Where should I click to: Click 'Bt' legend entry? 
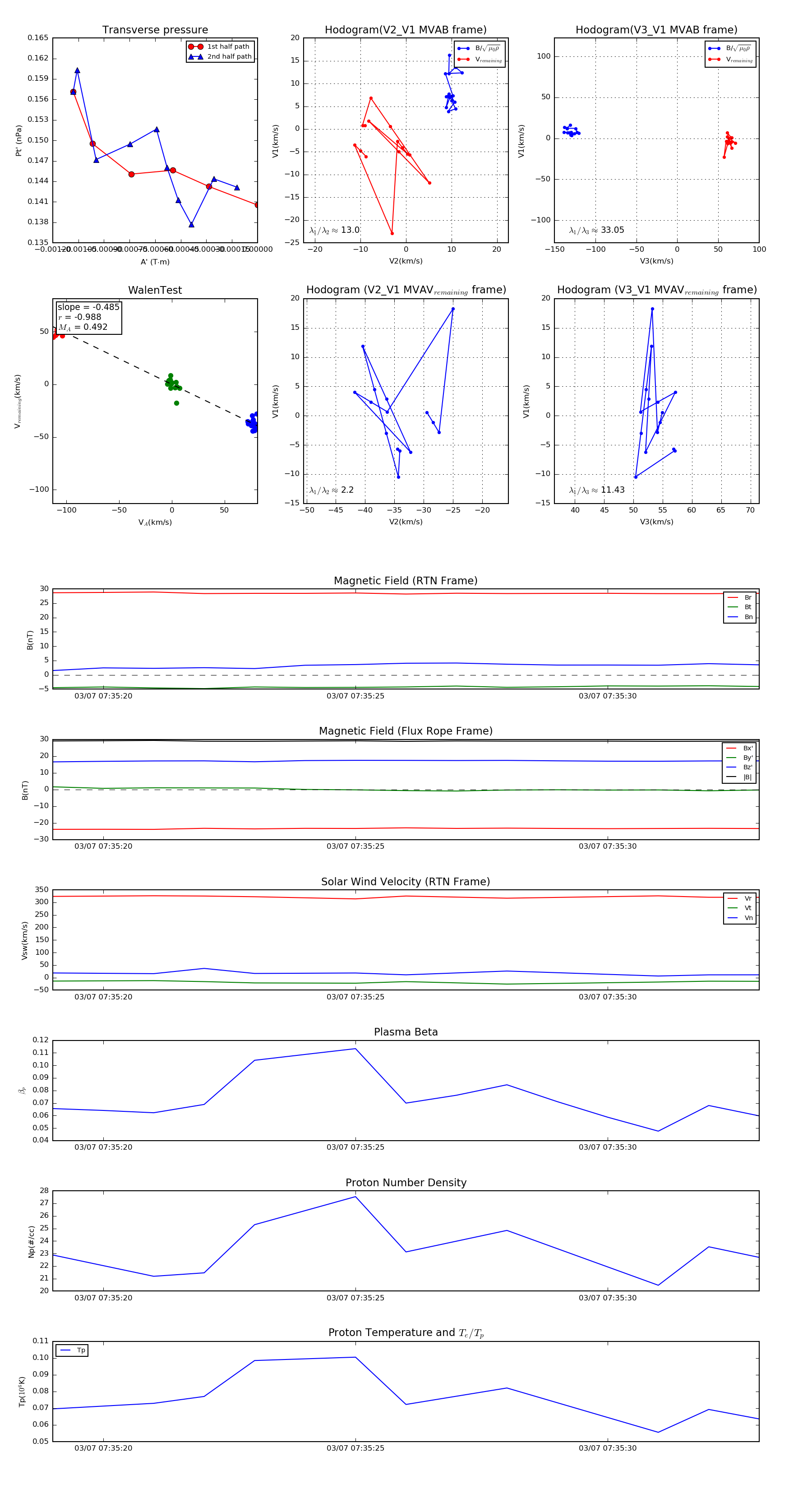[740, 607]
